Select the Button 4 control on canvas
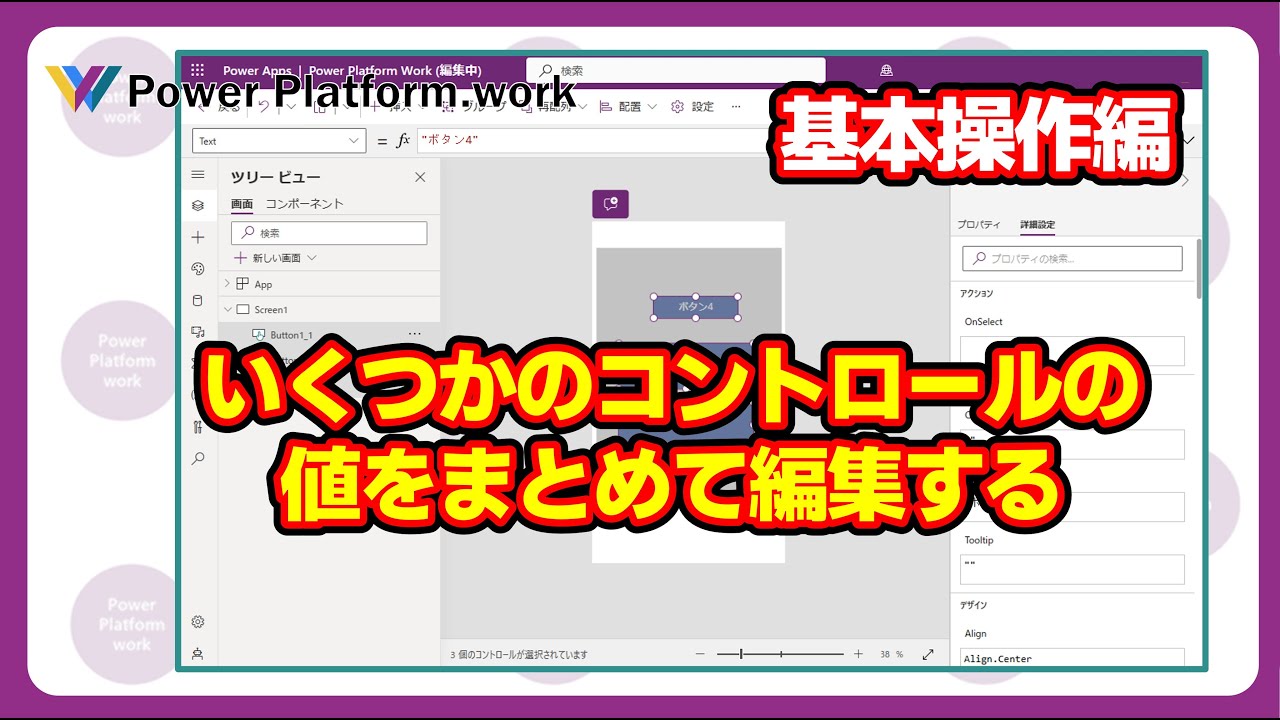The height and width of the screenshot is (720, 1280). coord(695,307)
